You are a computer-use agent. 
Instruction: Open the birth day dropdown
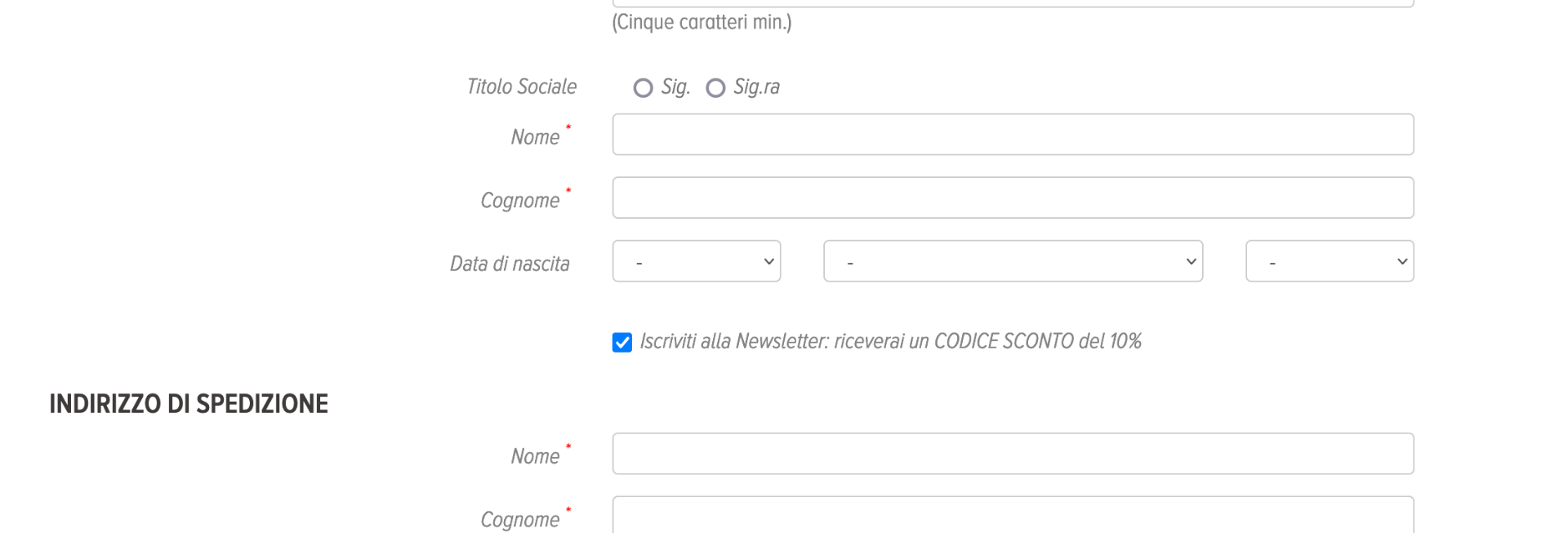696,261
